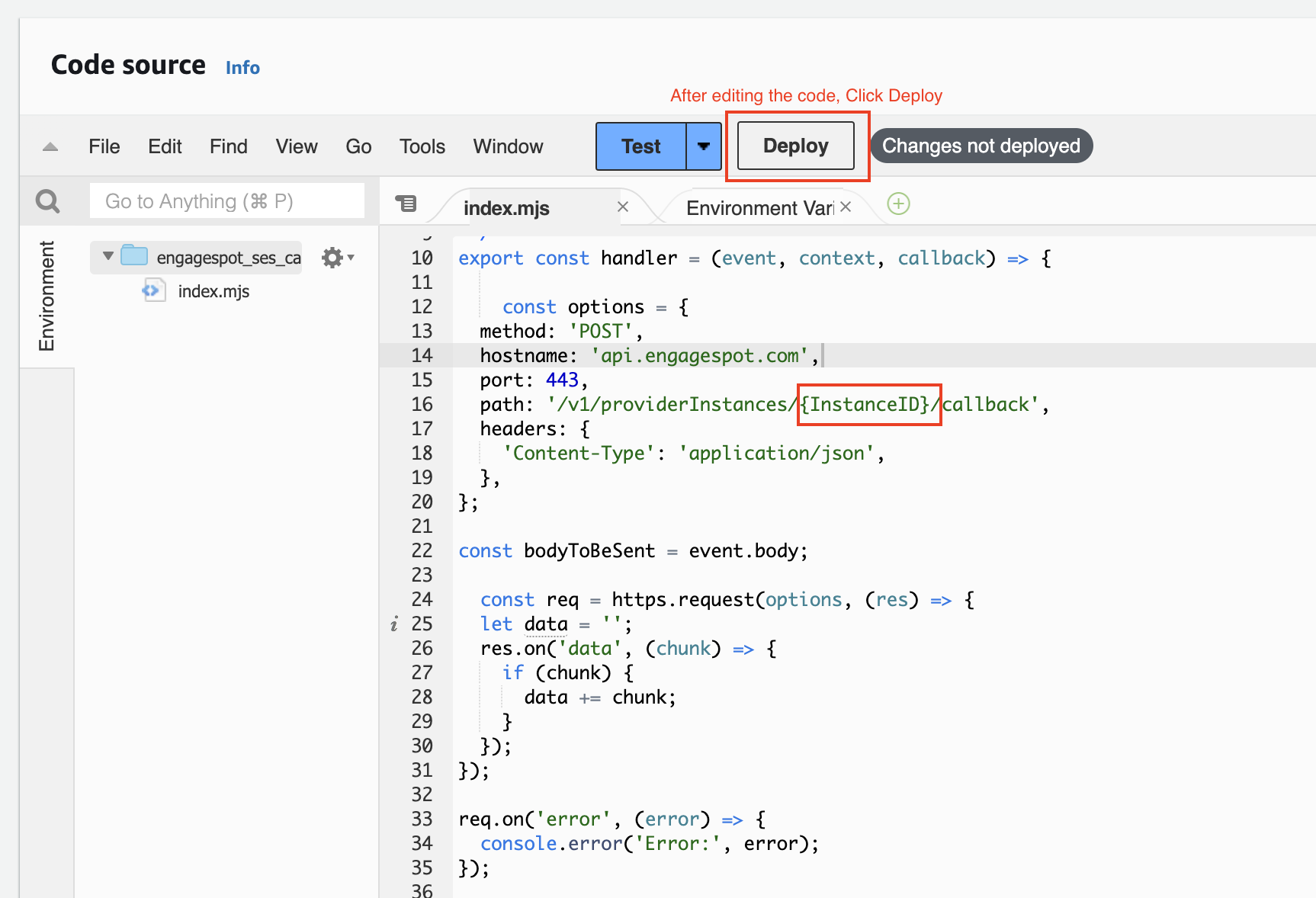1316x898 pixels.
Task: Click bodyToBeSent on line 22
Action: coord(589,551)
